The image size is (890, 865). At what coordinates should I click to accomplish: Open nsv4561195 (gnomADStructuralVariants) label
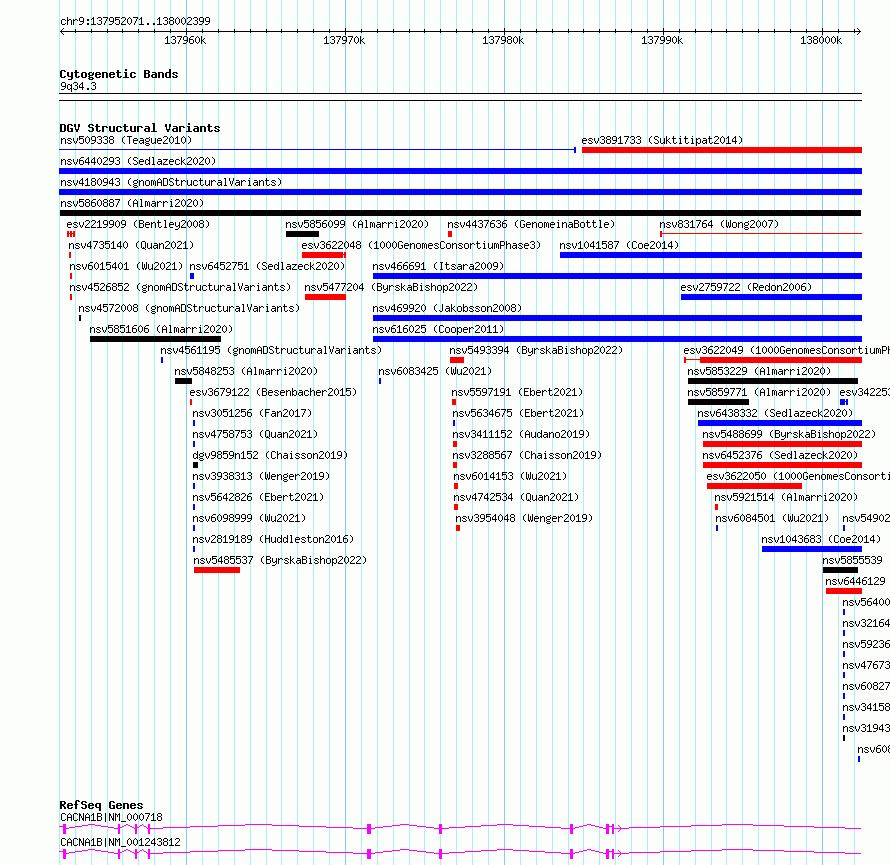click(271, 350)
